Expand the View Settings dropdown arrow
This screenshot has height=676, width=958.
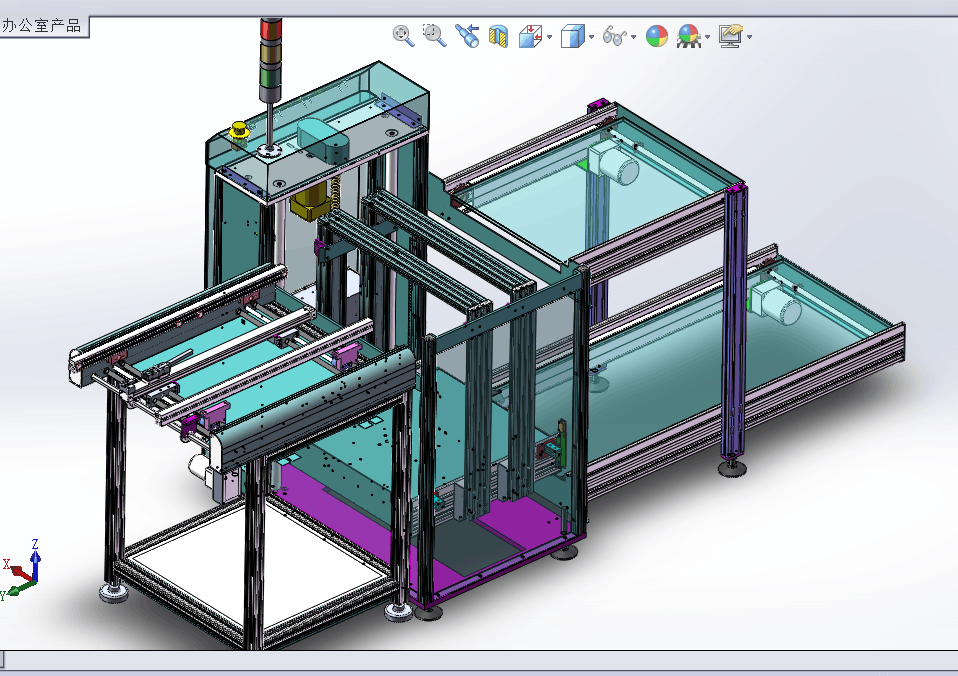pos(750,37)
